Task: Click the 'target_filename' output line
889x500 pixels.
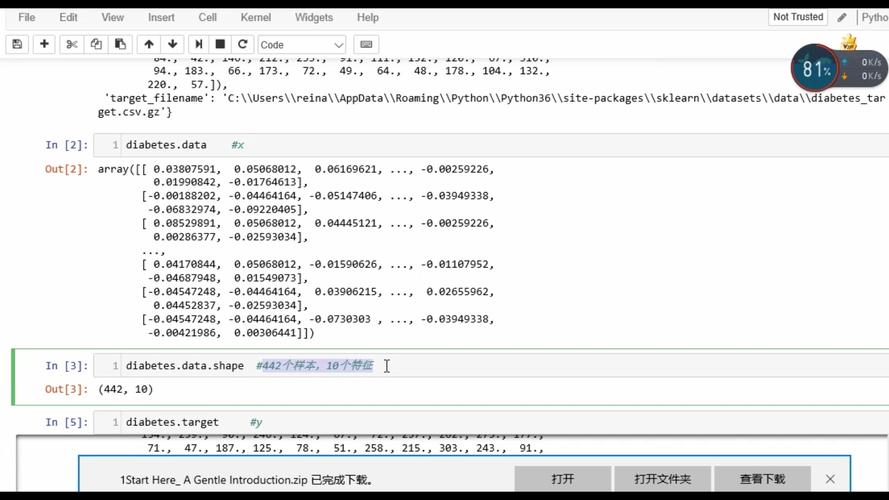Action: [x=493, y=105]
